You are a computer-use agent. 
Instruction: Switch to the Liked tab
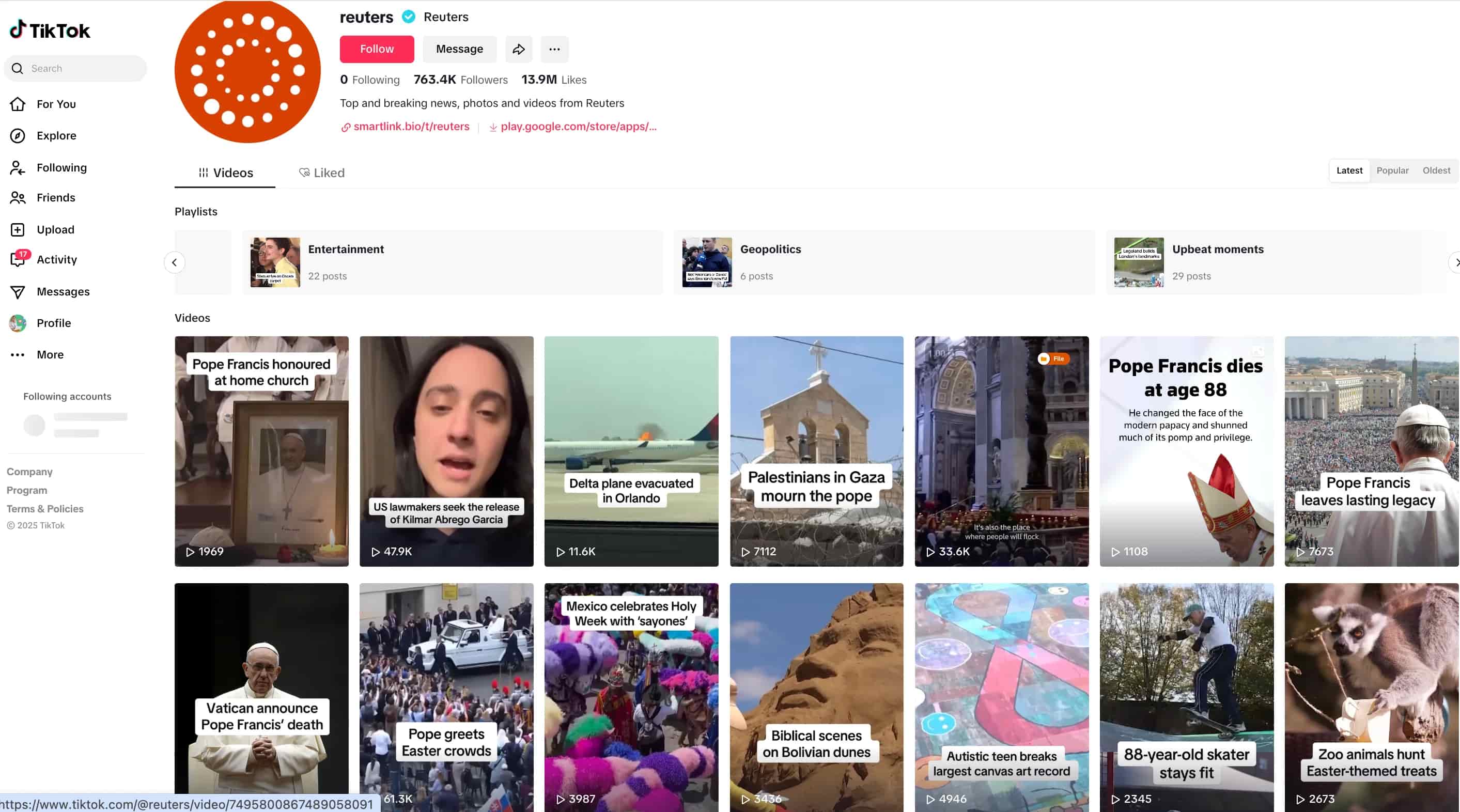(321, 173)
